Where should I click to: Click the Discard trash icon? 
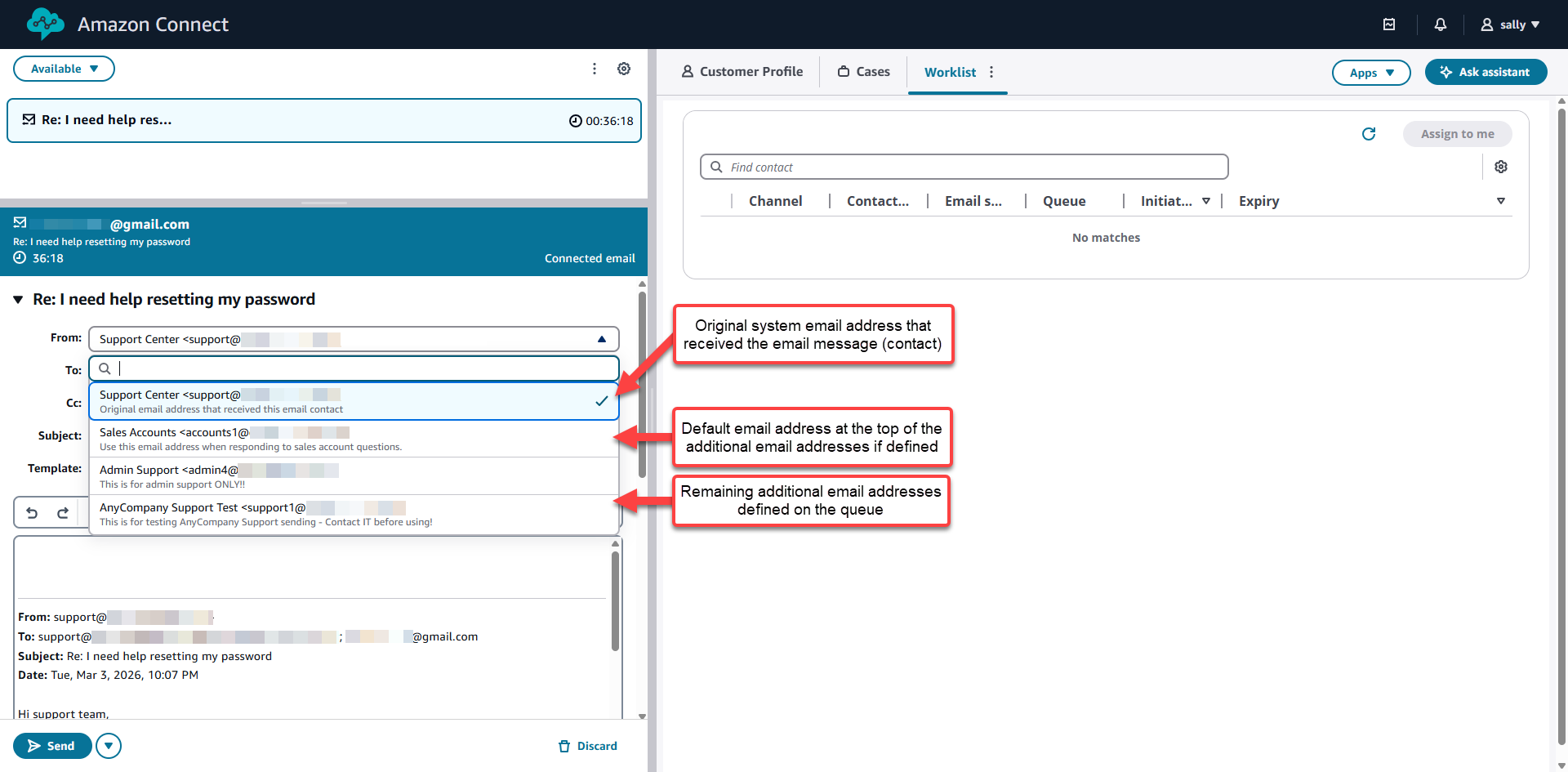pyautogui.click(x=563, y=746)
